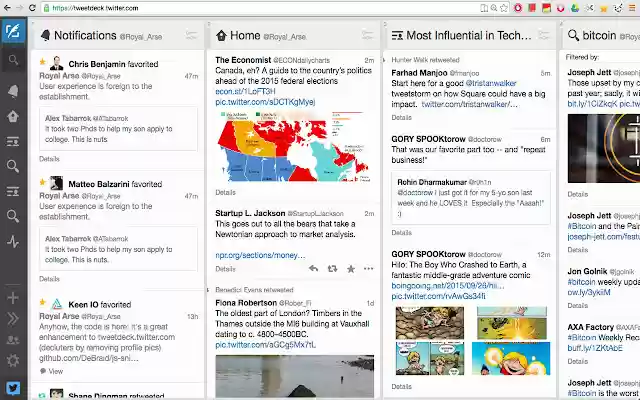
Task: Open the sidebar search icon below the compose button
Action: [x=13, y=60]
